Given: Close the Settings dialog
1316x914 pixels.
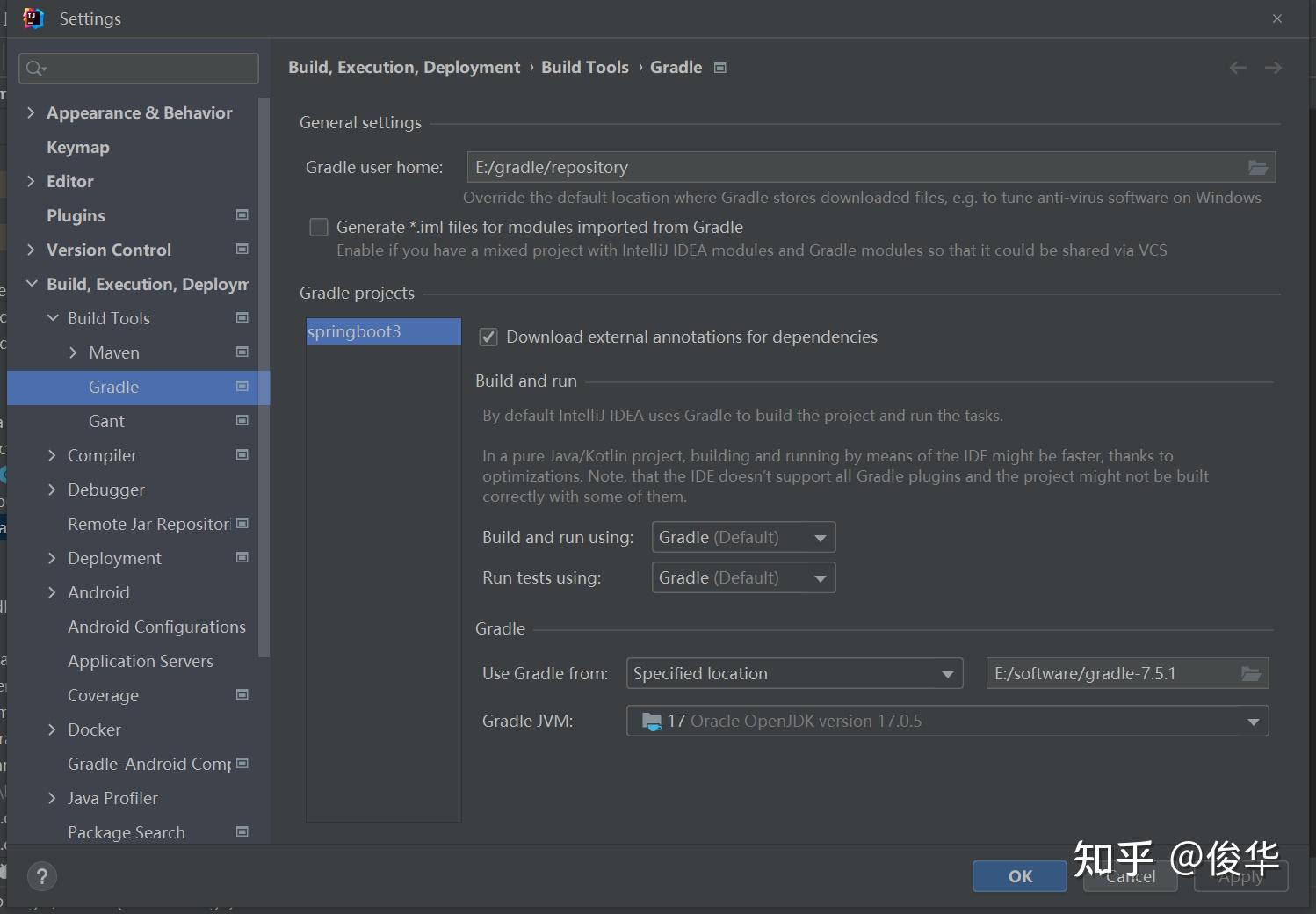Looking at the screenshot, I should pyautogui.click(x=1277, y=18).
